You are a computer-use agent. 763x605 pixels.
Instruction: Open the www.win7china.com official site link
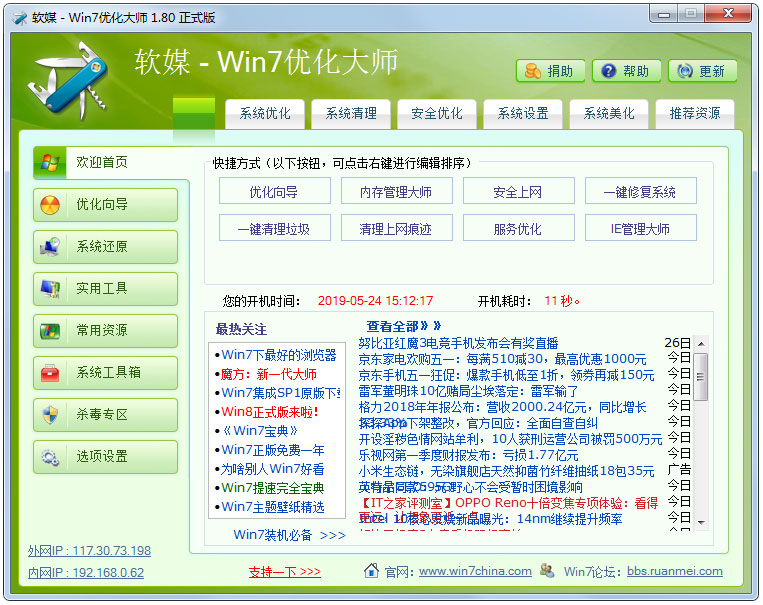475,572
